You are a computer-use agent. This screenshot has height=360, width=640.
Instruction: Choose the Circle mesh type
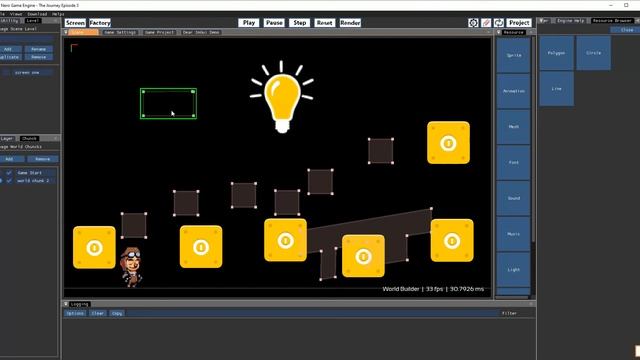click(593, 53)
